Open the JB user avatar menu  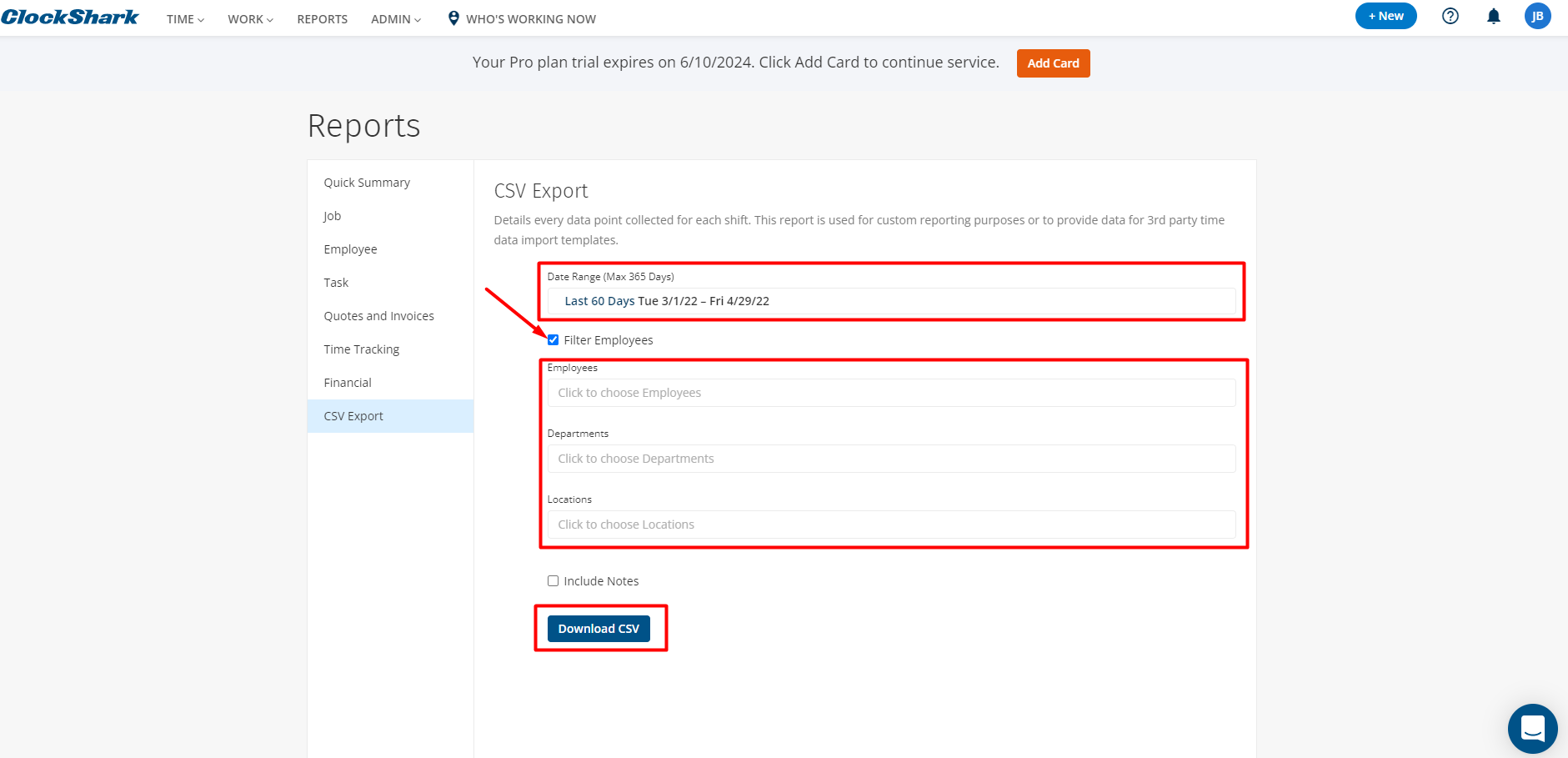(1538, 16)
